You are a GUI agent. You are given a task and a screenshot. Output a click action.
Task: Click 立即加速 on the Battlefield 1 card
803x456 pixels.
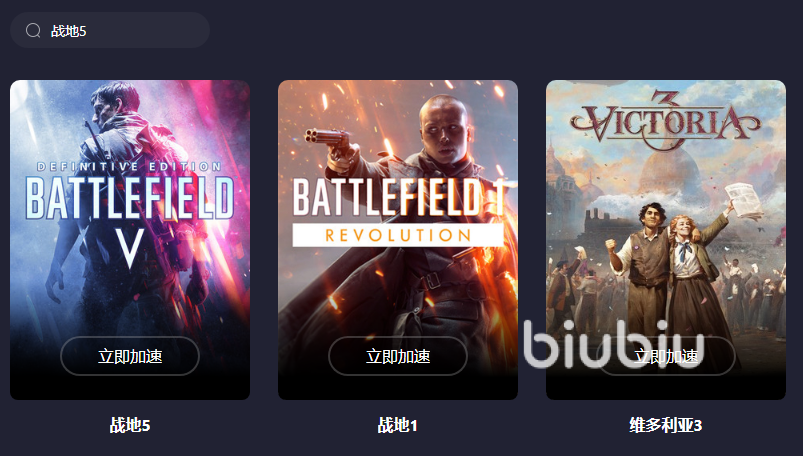[398, 356]
